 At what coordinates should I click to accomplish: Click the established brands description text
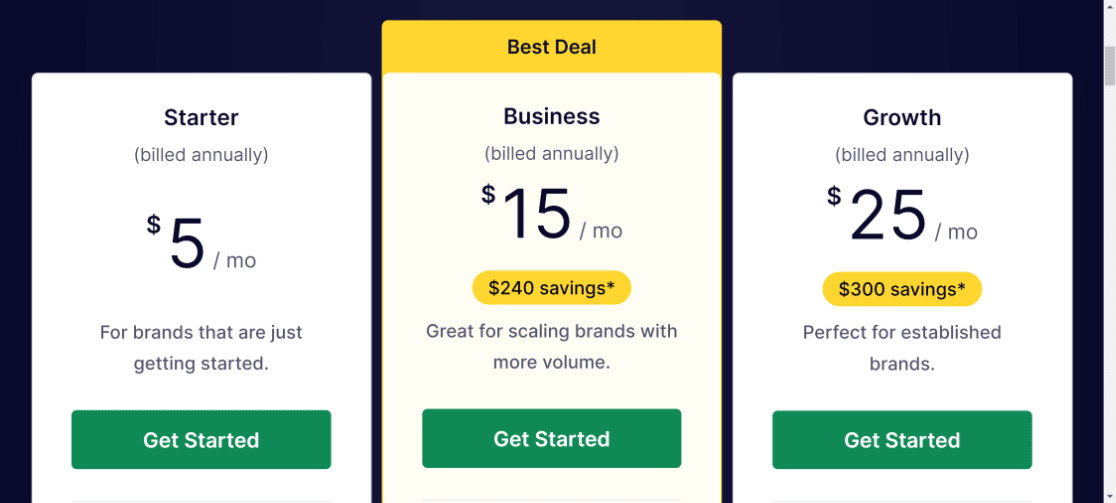902,348
